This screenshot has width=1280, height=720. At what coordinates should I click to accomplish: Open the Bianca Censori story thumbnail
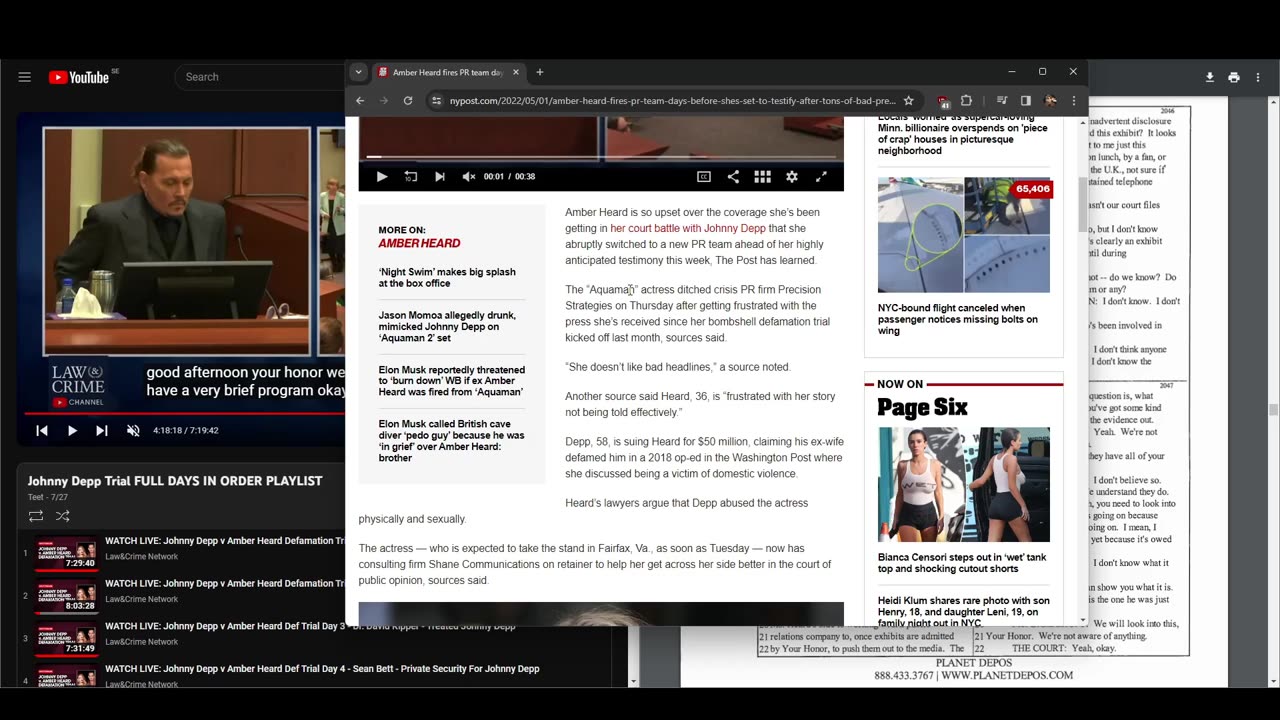[964, 485]
